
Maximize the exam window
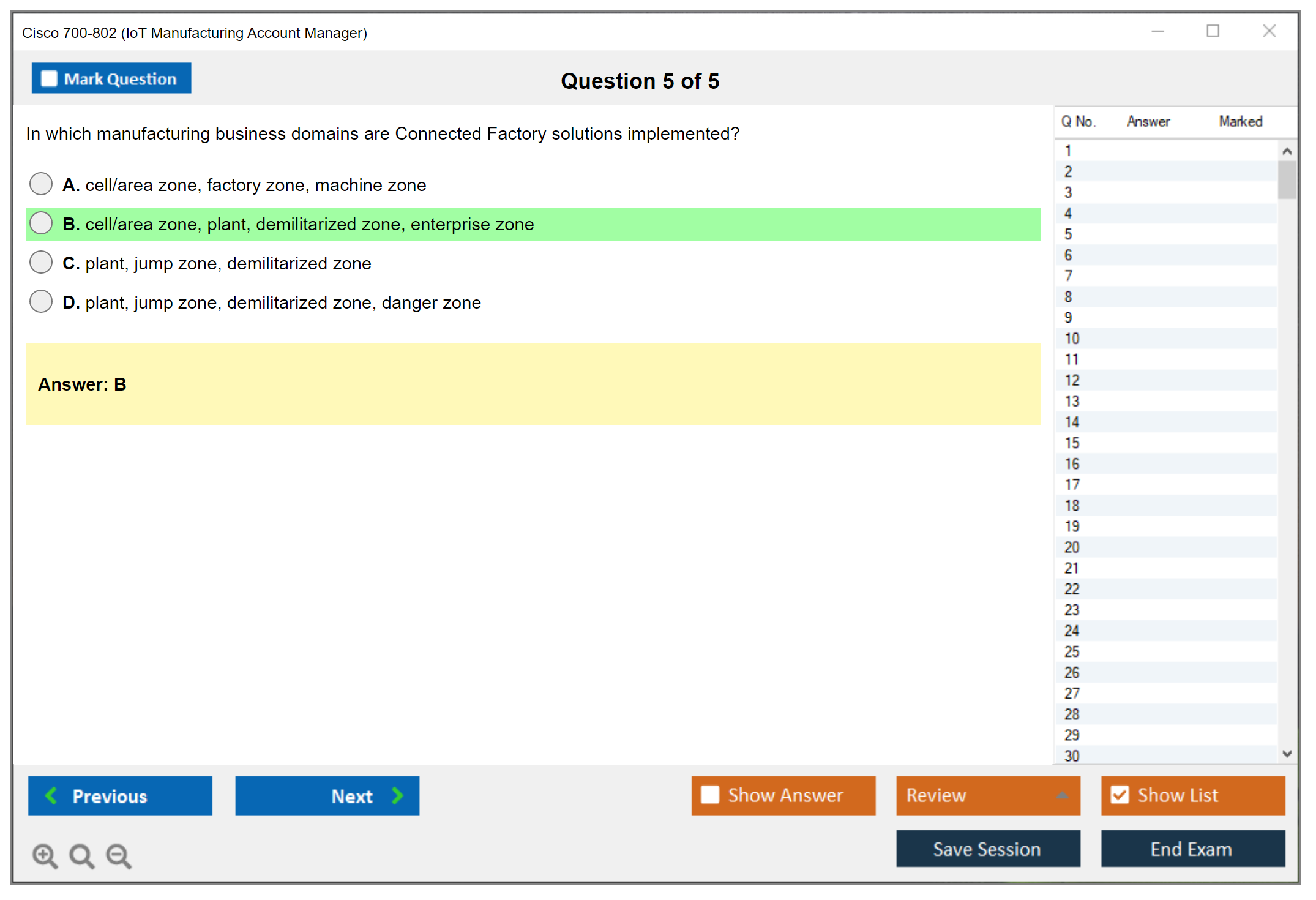pos(1213,31)
